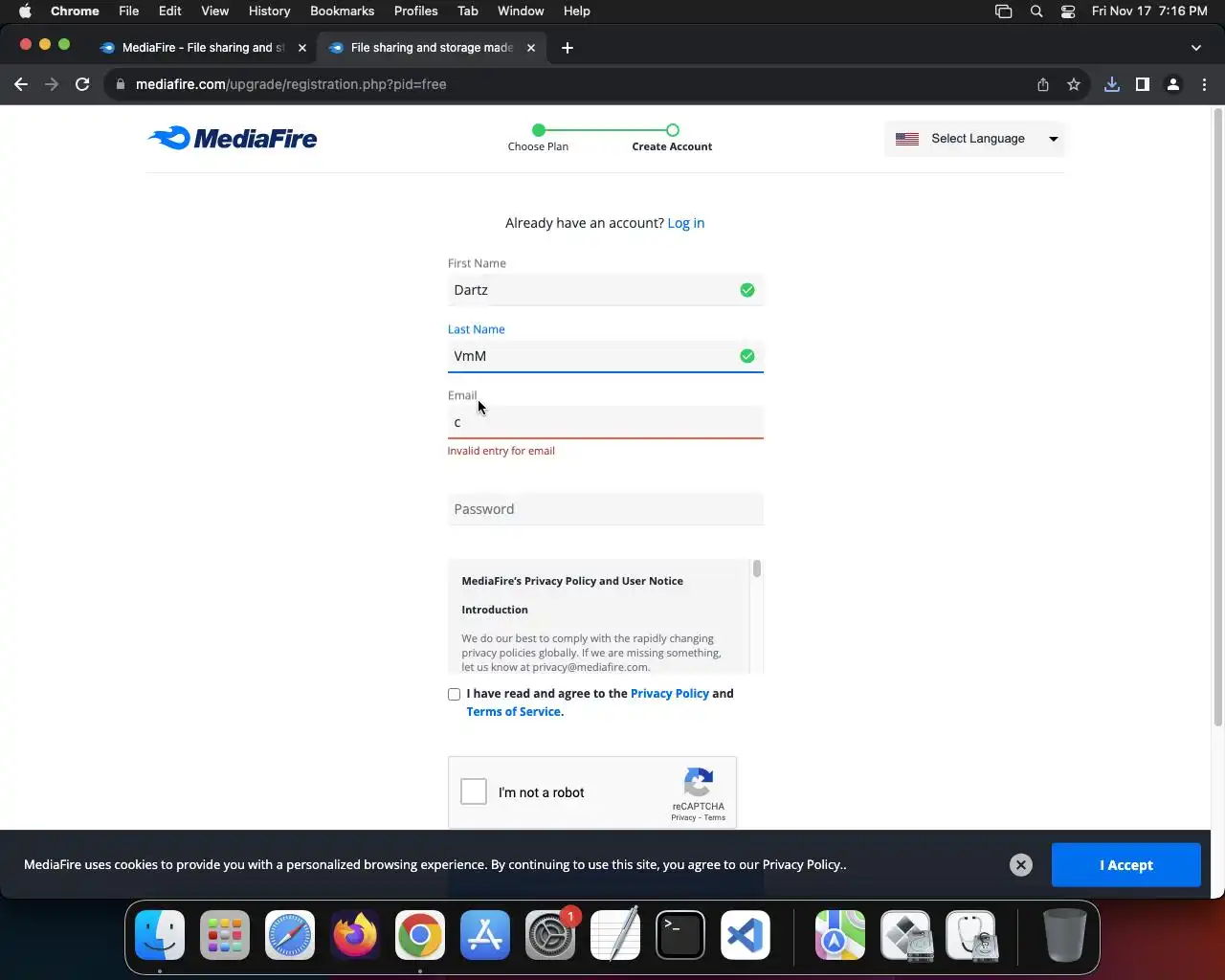Screen dimensions: 1225x980
Task: Open the Apple menu
Action: [25, 11]
